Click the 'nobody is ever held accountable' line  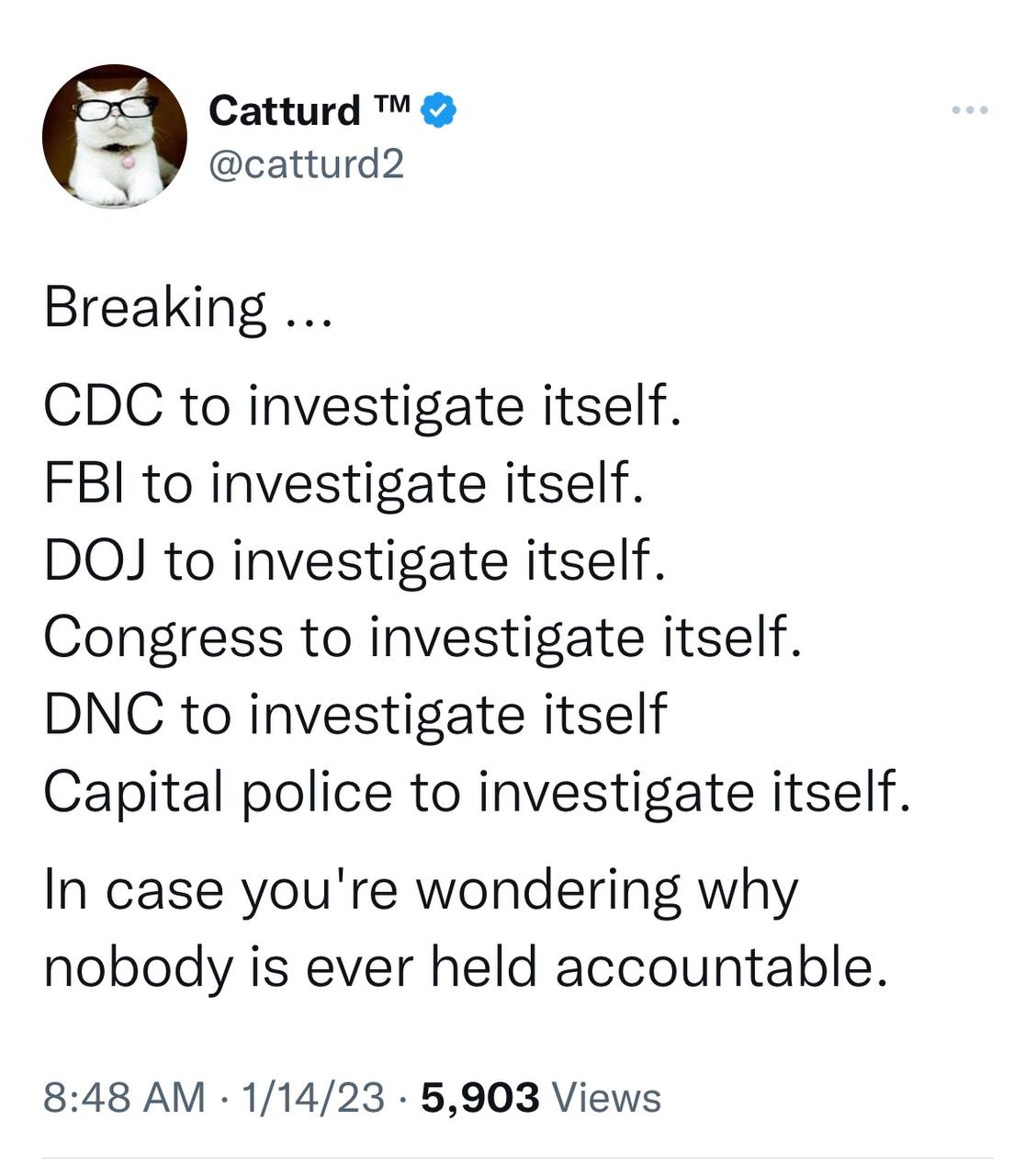click(x=467, y=968)
